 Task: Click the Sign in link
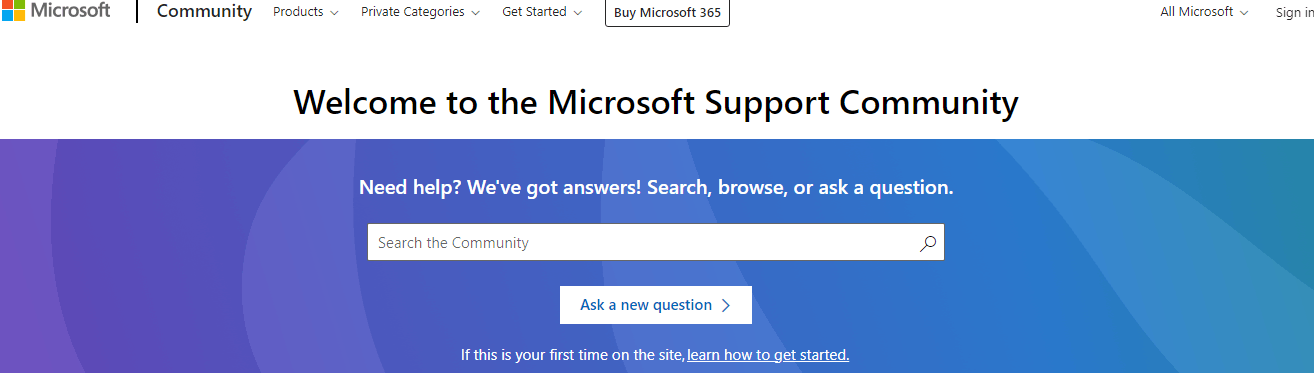click(x=1295, y=13)
